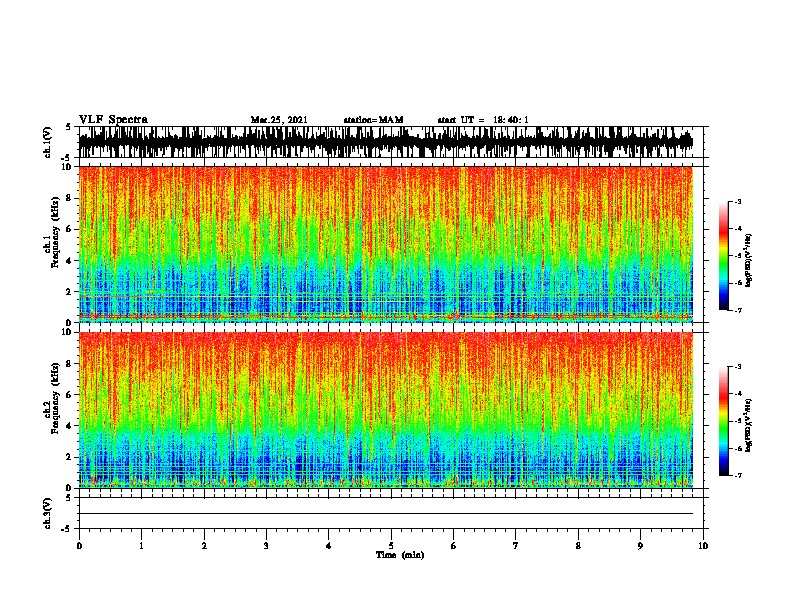Screen dimensions: 792x612
Task: Click the time axis tick label "9"
Action: pos(640,546)
